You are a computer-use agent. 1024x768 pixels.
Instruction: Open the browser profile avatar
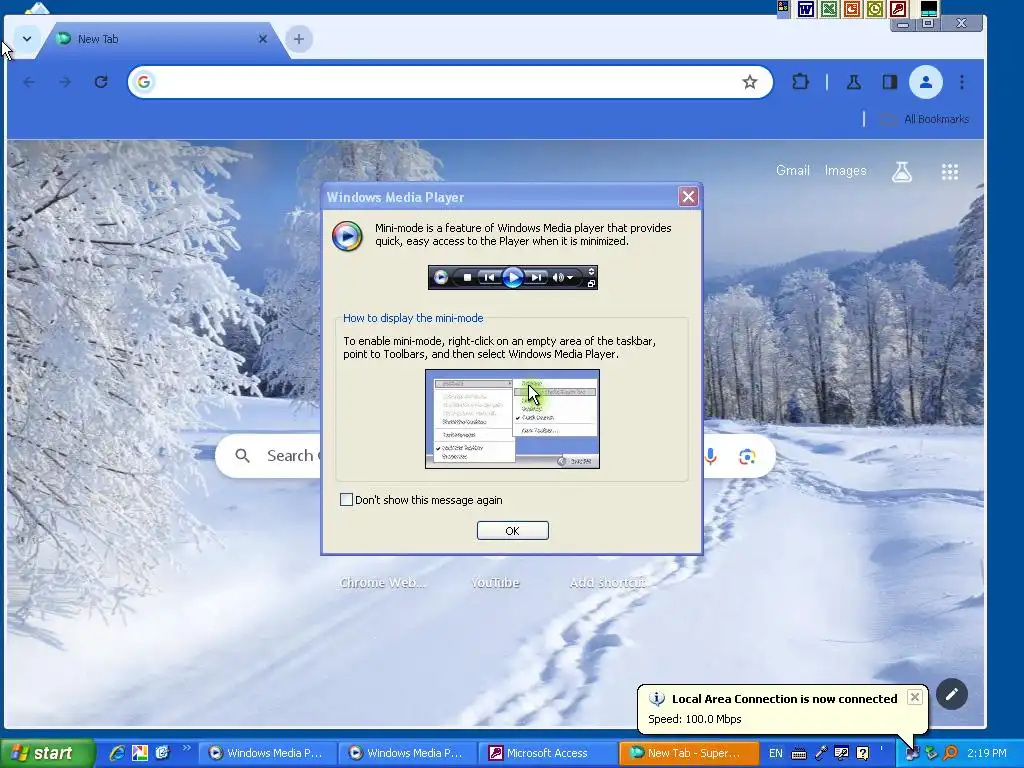point(925,82)
